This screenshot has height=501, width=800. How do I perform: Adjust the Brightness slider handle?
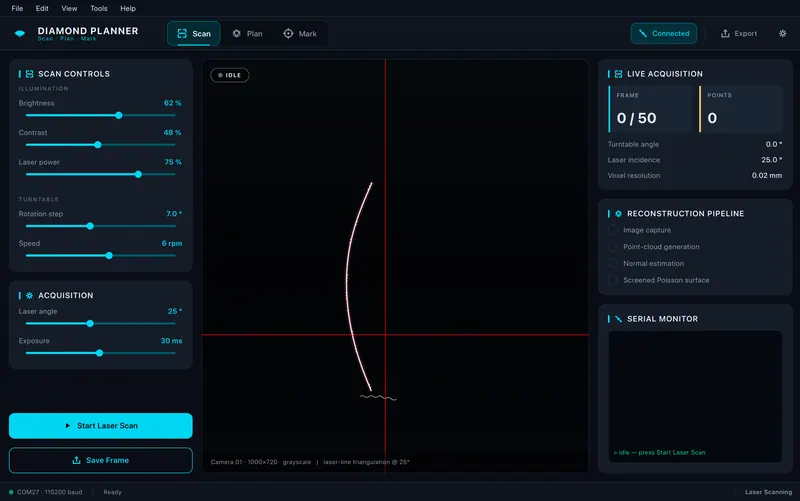click(118, 115)
